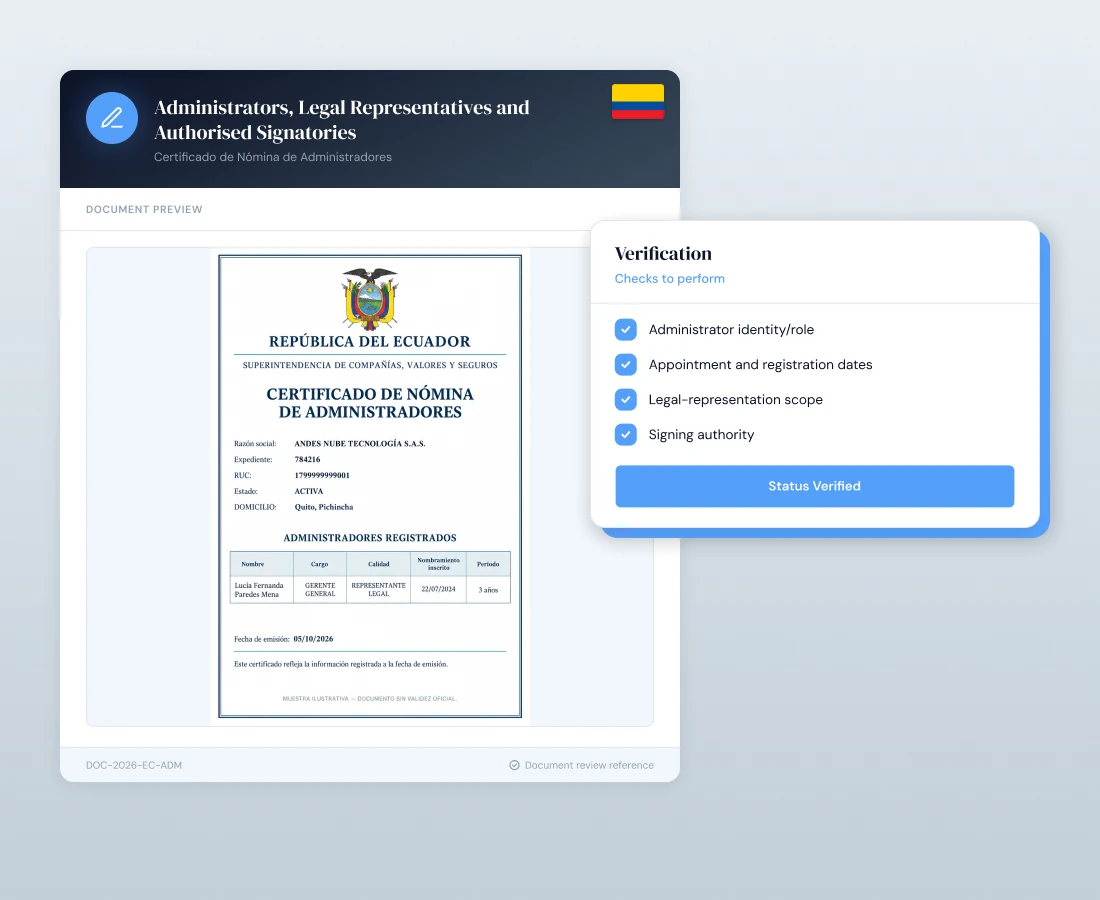Click the Administrators, Legal Representatives title
1100x900 pixels.
point(342,119)
